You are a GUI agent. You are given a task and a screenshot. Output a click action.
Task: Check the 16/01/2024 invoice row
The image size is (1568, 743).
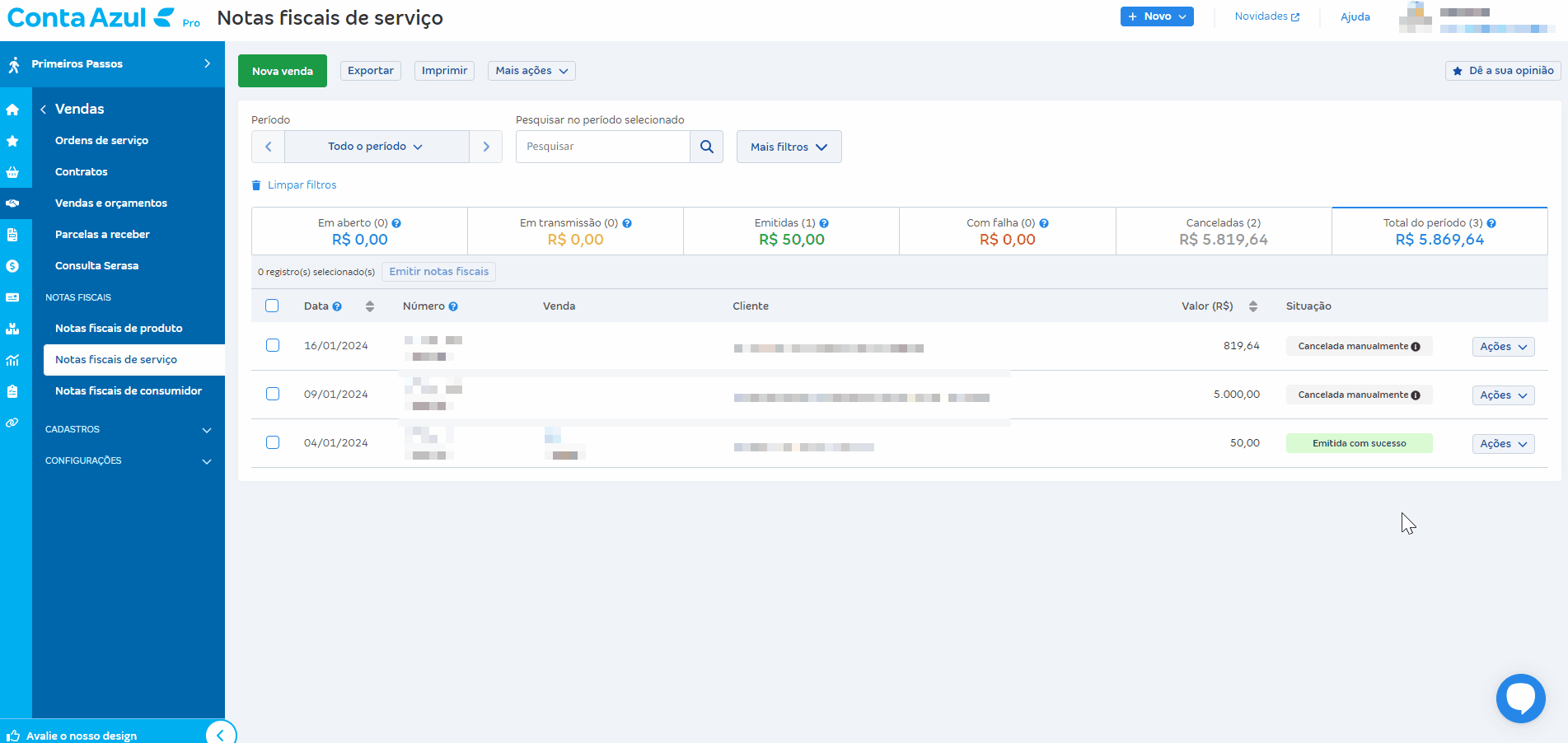click(273, 346)
